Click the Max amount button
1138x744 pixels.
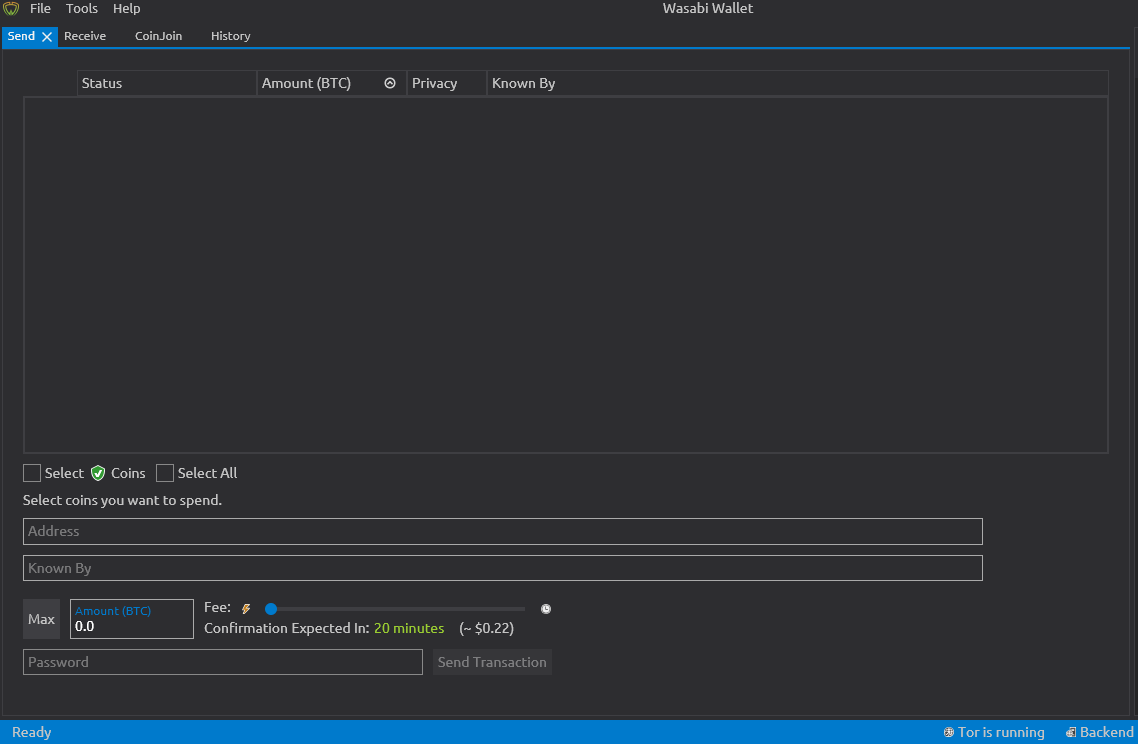(x=41, y=619)
